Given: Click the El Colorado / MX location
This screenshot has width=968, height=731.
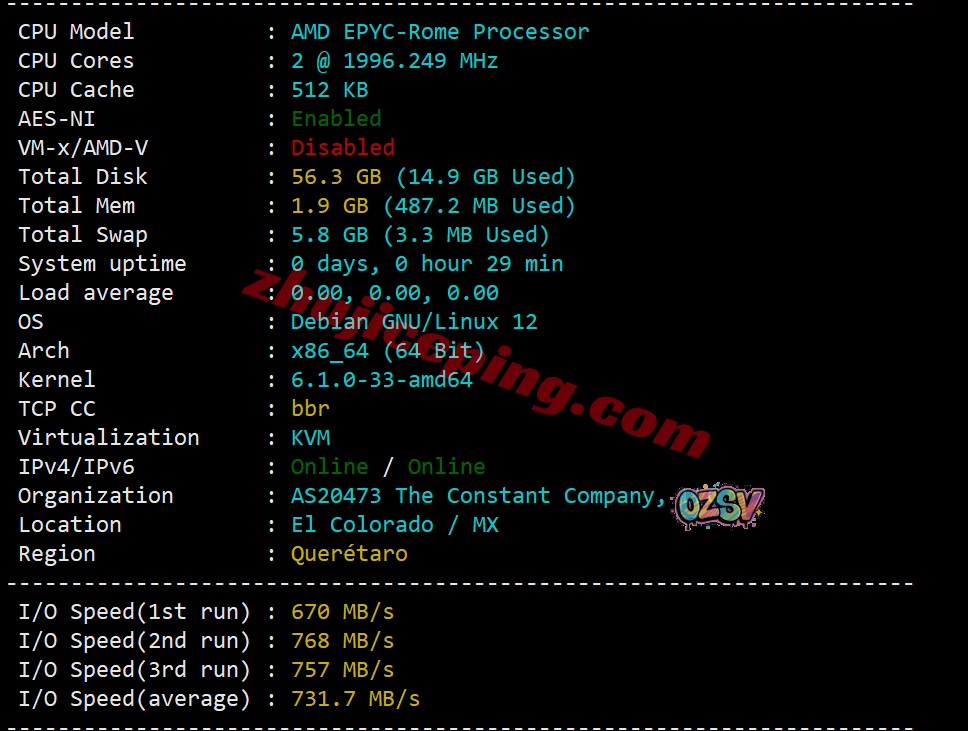Looking at the screenshot, I should (x=394, y=525).
